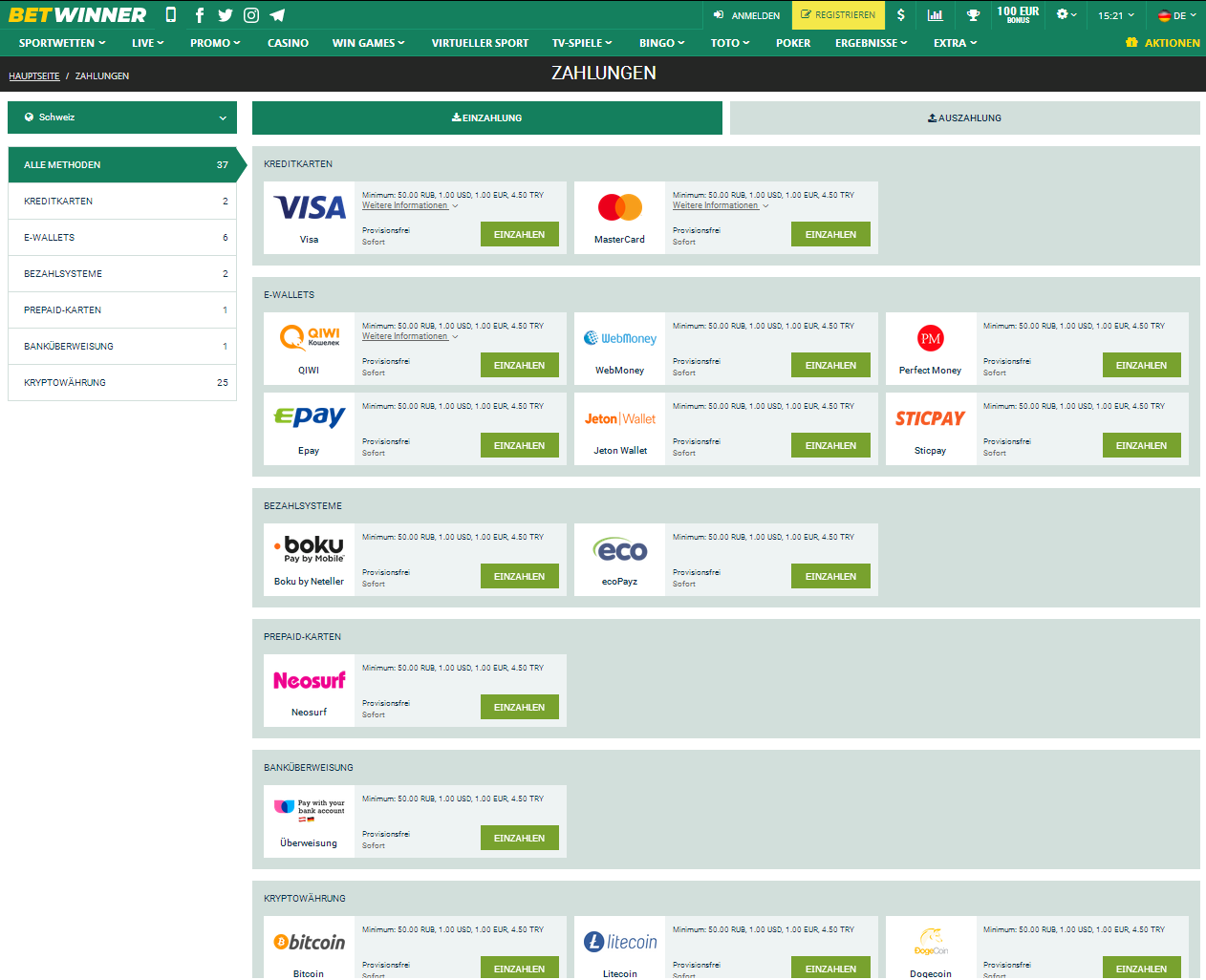Open the settings gear dropdown
The height and width of the screenshot is (980, 1206).
coord(1066,14)
